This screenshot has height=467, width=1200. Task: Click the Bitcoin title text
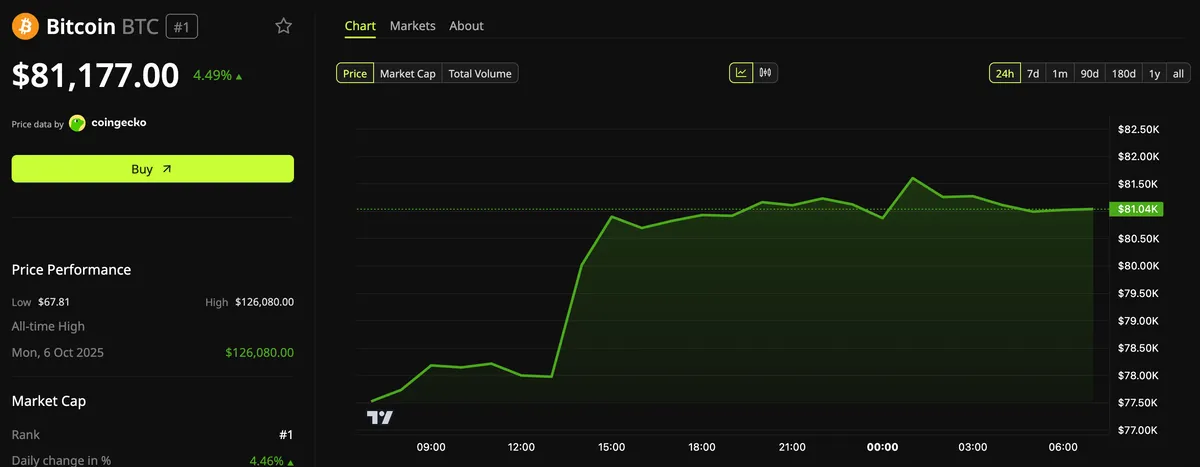pos(81,27)
